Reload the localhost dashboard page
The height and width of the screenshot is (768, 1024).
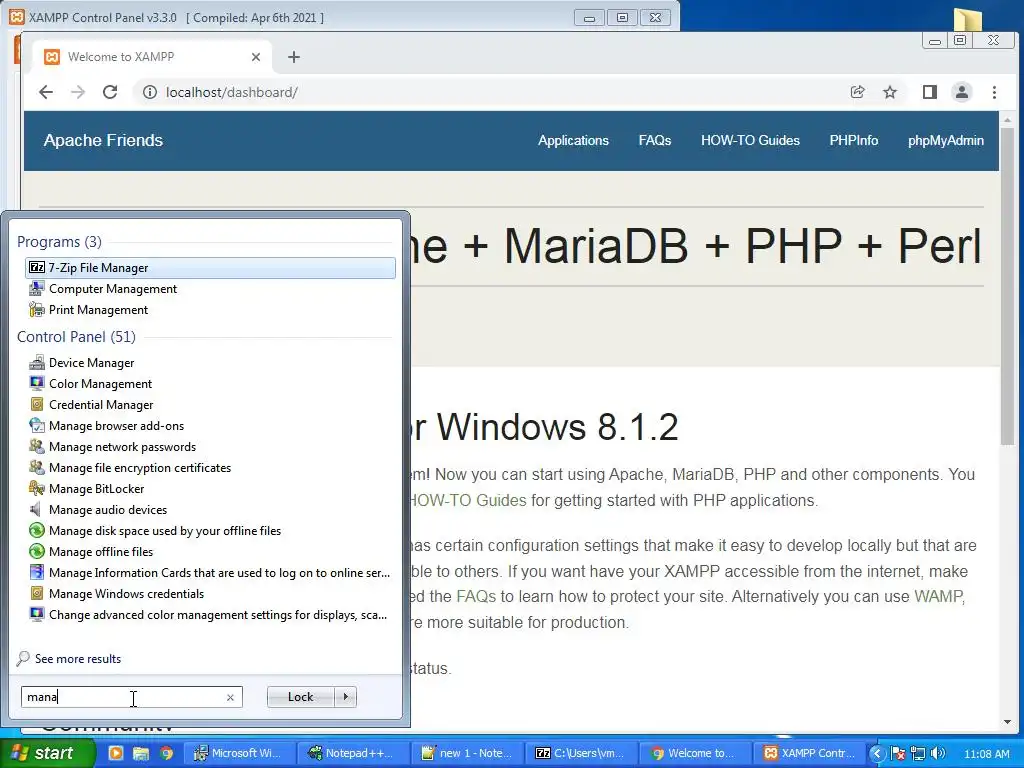tap(110, 92)
